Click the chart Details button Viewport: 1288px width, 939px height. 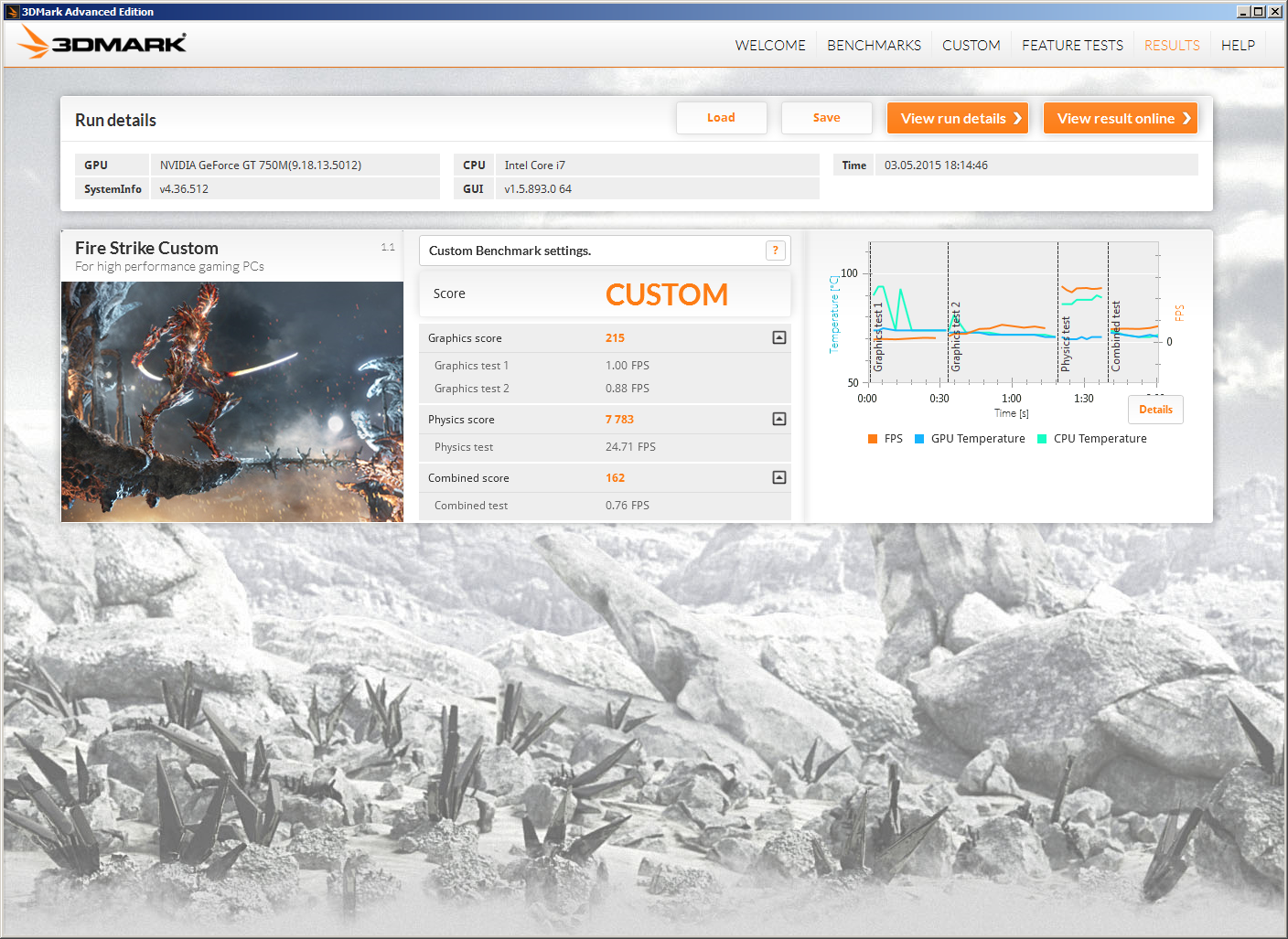pyautogui.click(x=1154, y=410)
